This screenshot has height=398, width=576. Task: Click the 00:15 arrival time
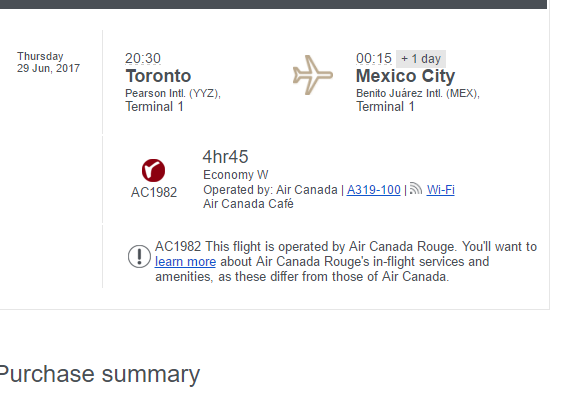tap(374, 58)
